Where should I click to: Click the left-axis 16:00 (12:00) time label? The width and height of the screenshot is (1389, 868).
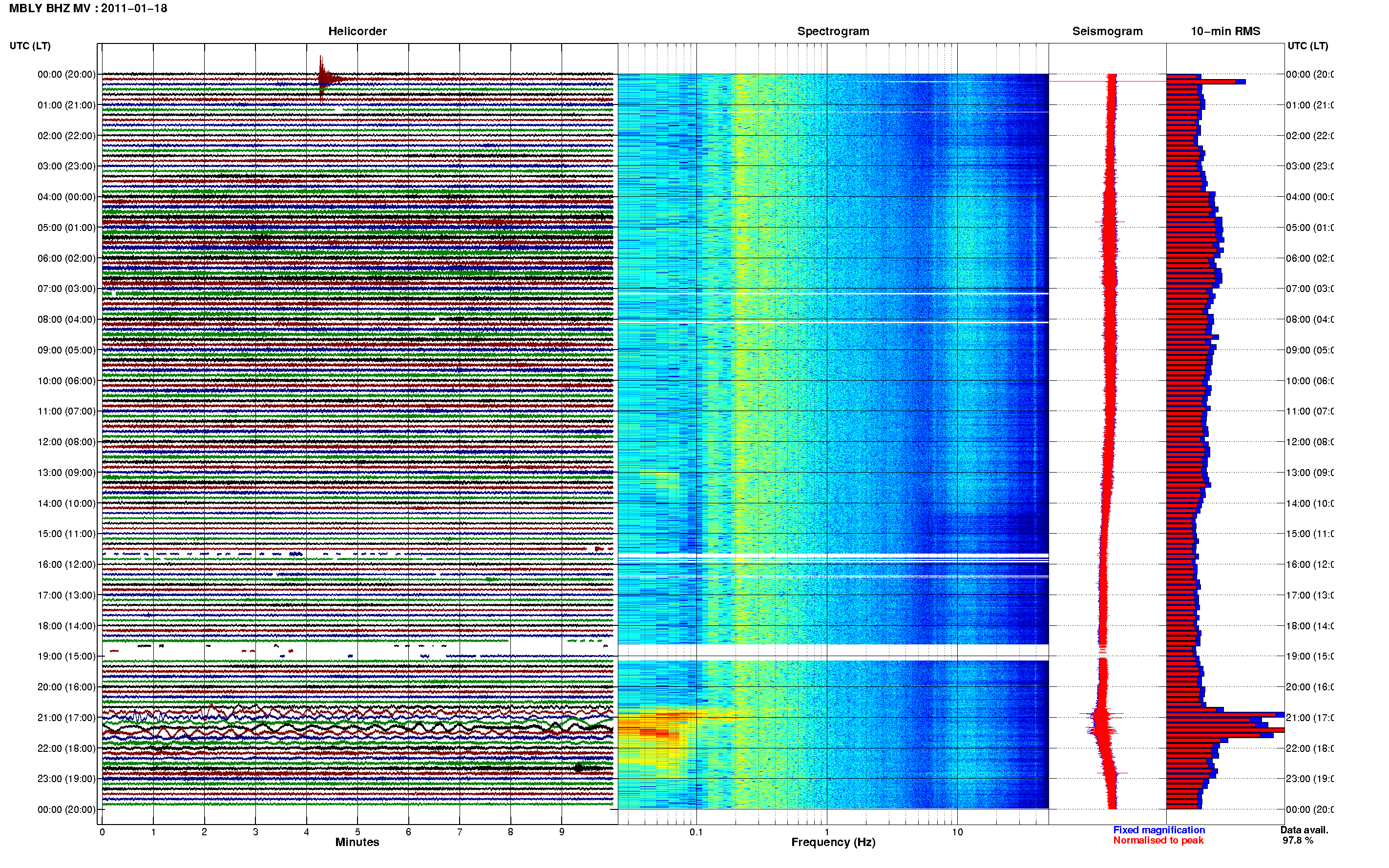[x=66, y=564]
